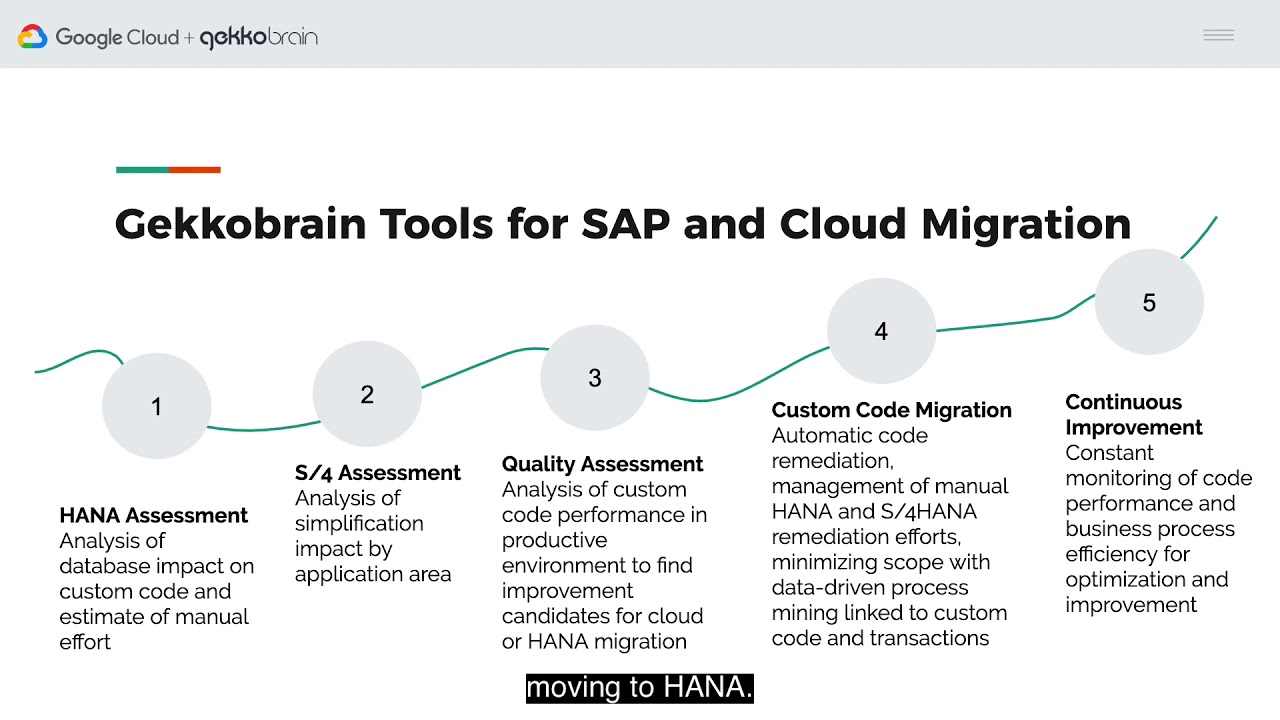The image size is (1280, 720).
Task: Click the "Quality Assessment" heading
Action: point(603,464)
